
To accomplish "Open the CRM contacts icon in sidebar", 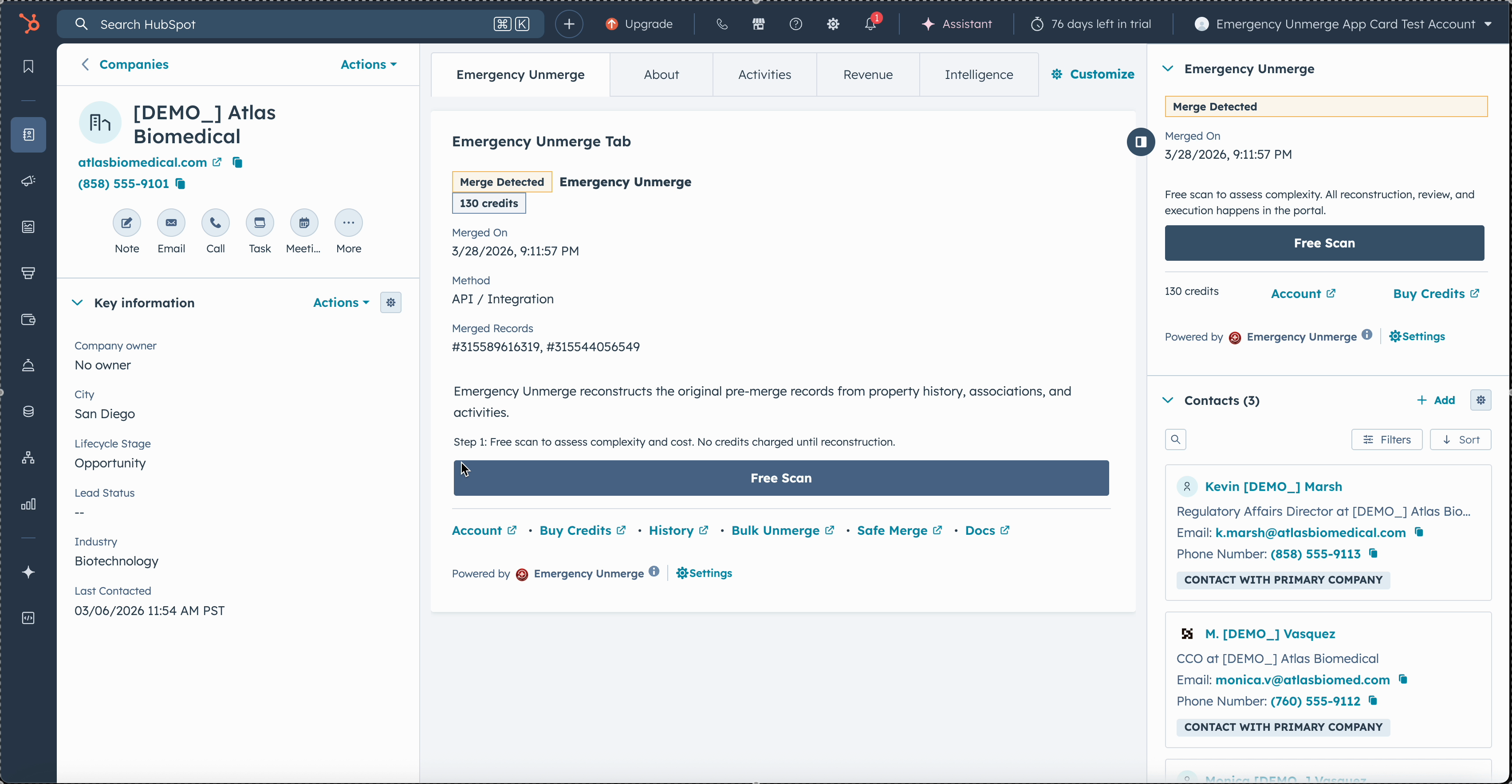I will (x=28, y=135).
